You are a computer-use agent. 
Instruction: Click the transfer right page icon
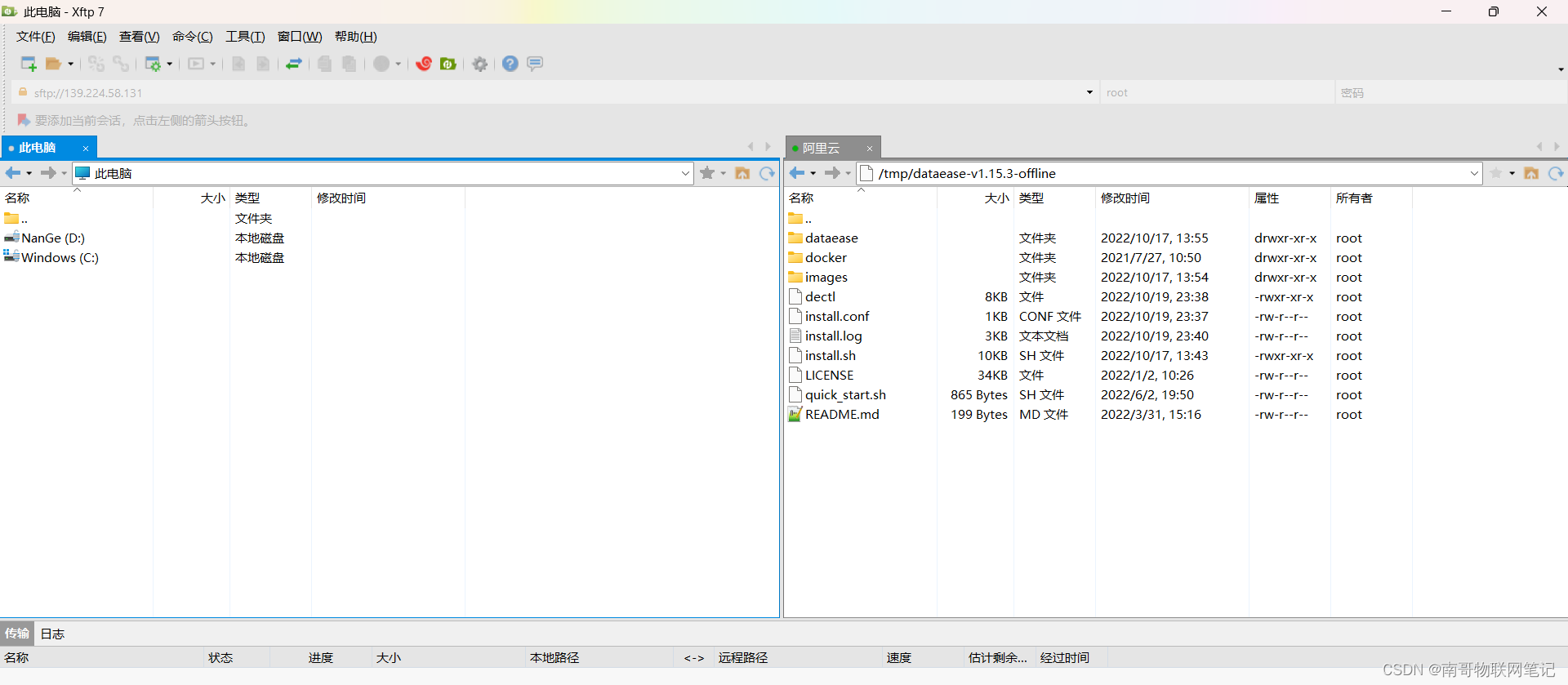click(263, 64)
